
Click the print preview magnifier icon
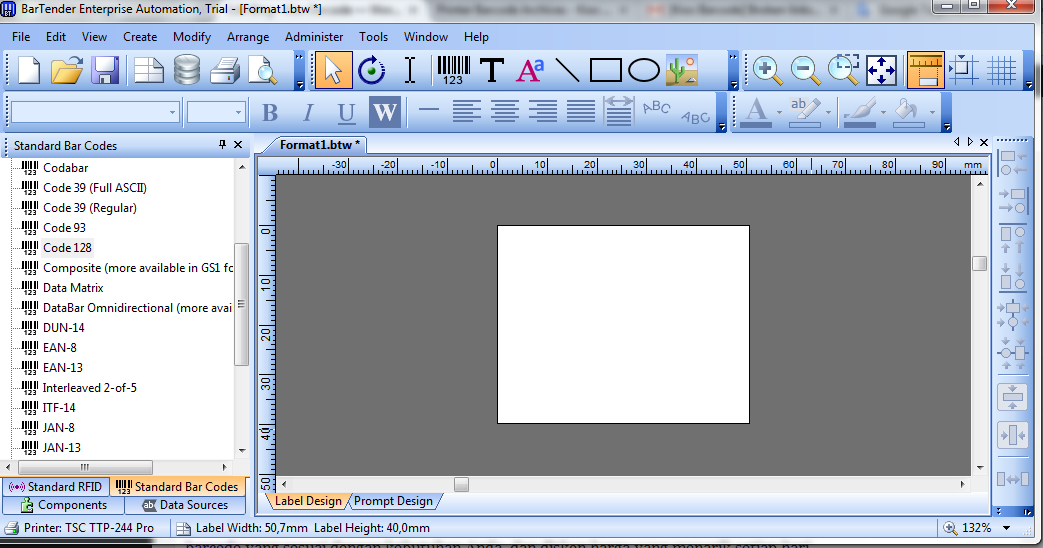[x=263, y=70]
